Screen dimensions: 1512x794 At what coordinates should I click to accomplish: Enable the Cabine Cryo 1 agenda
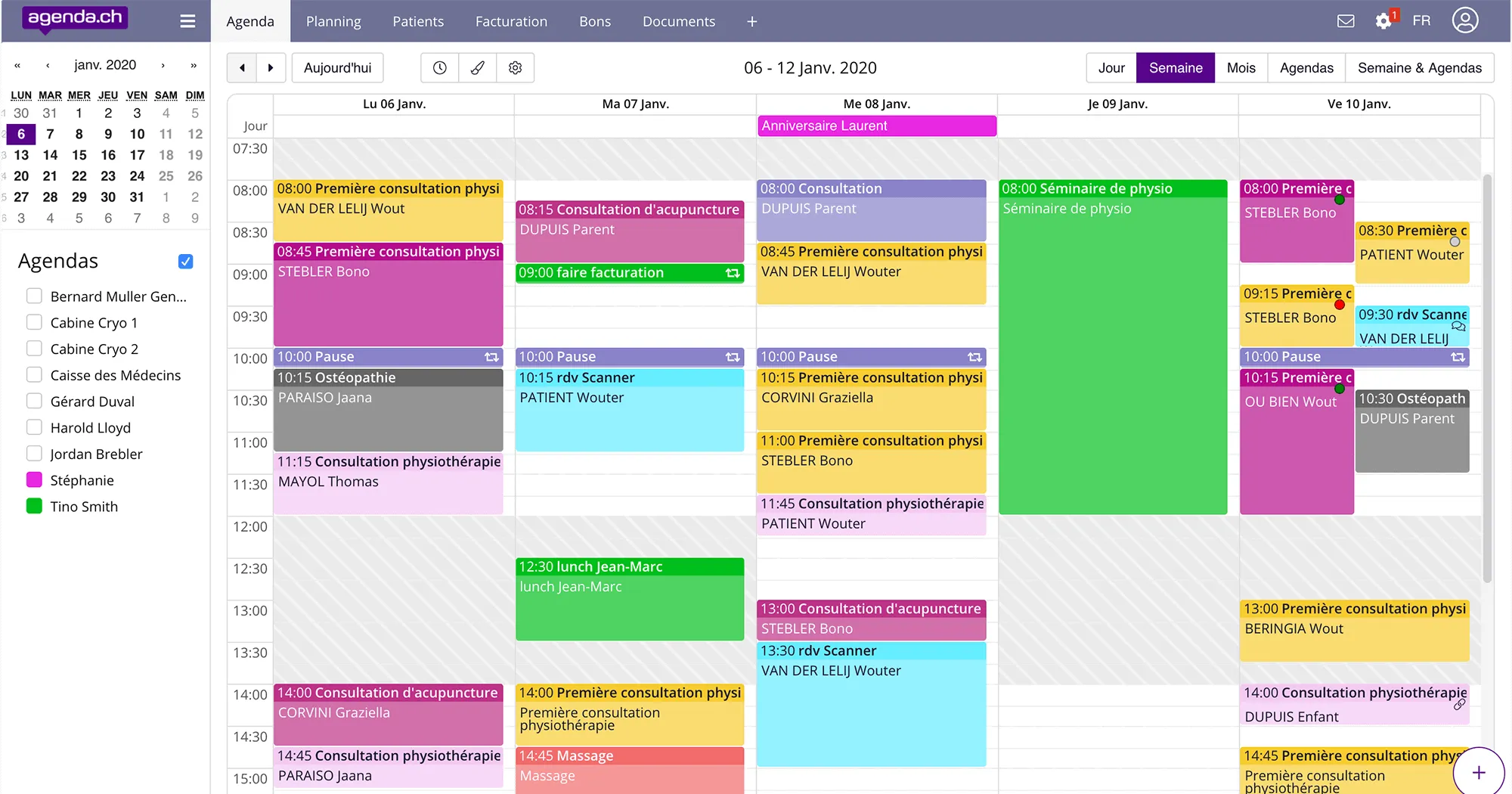34,321
